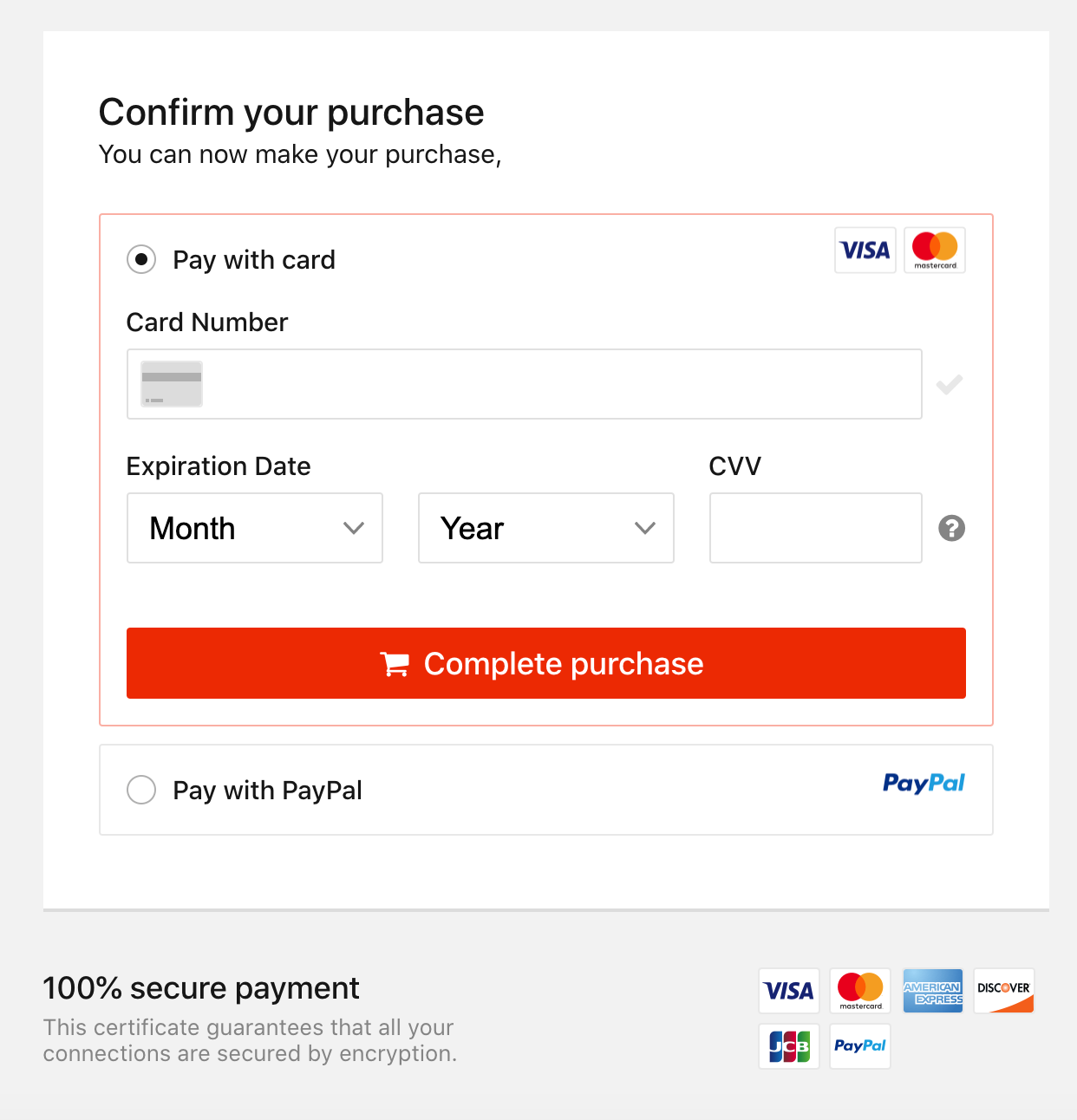Click the Complete purchase button

point(546,663)
